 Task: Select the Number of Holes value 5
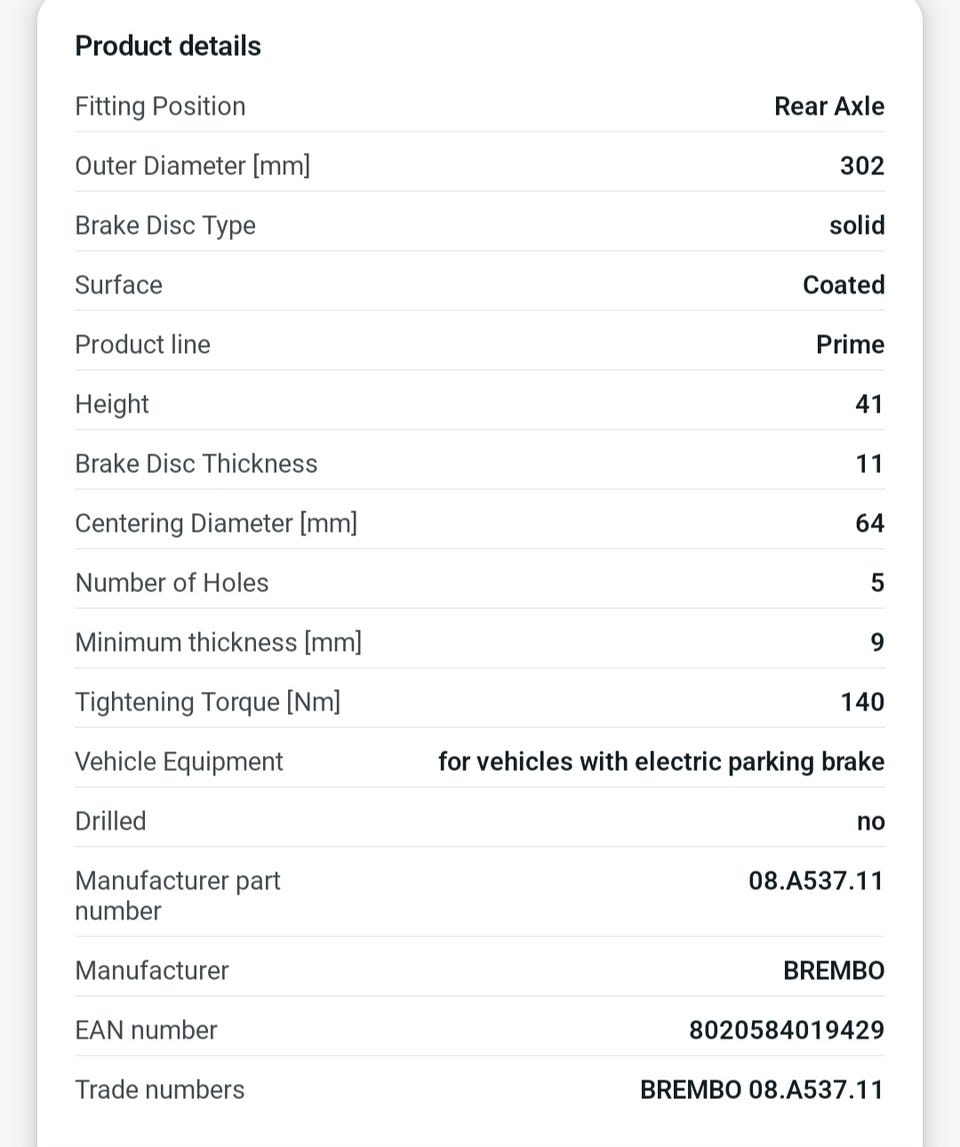(877, 582)
